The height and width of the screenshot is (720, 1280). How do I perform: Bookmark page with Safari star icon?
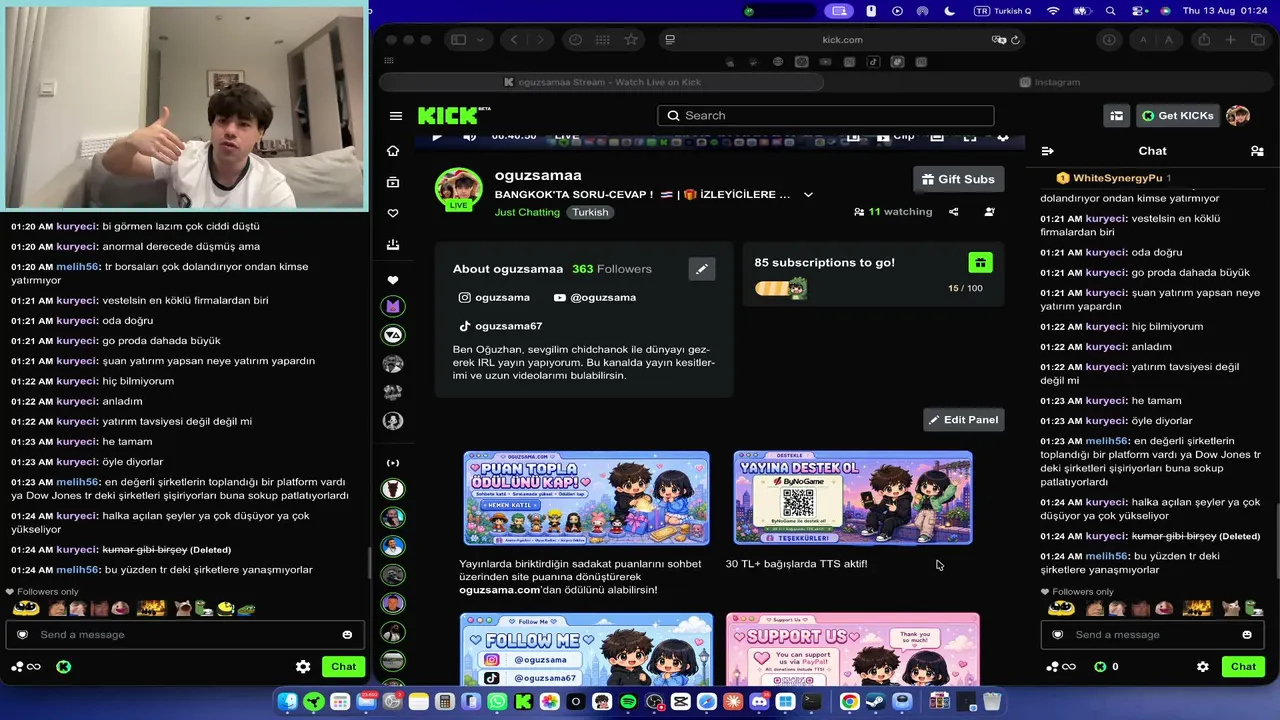coord(631,40)
